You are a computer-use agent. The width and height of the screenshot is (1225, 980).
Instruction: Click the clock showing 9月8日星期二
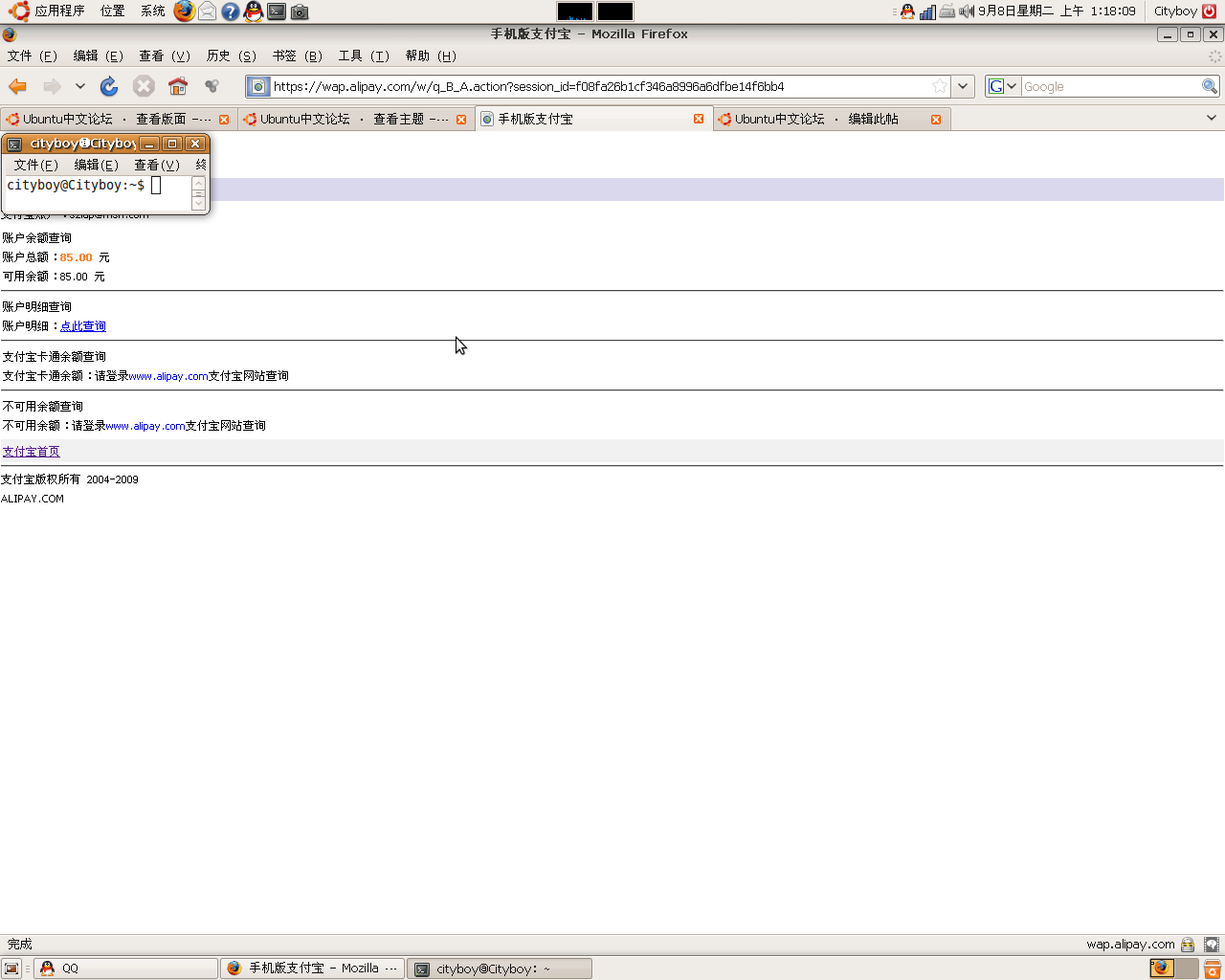click(x=1057, y=11)
